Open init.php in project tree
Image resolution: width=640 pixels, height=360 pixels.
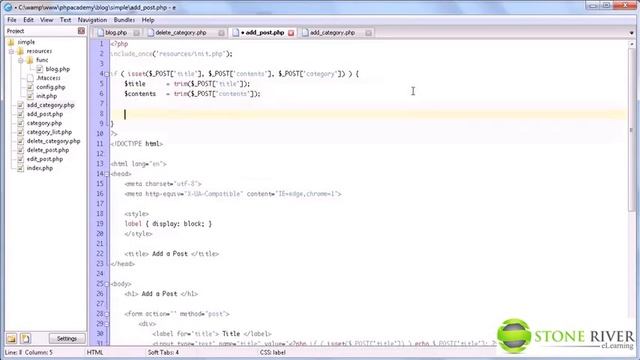pyautogui.click(x=47, y=96)
